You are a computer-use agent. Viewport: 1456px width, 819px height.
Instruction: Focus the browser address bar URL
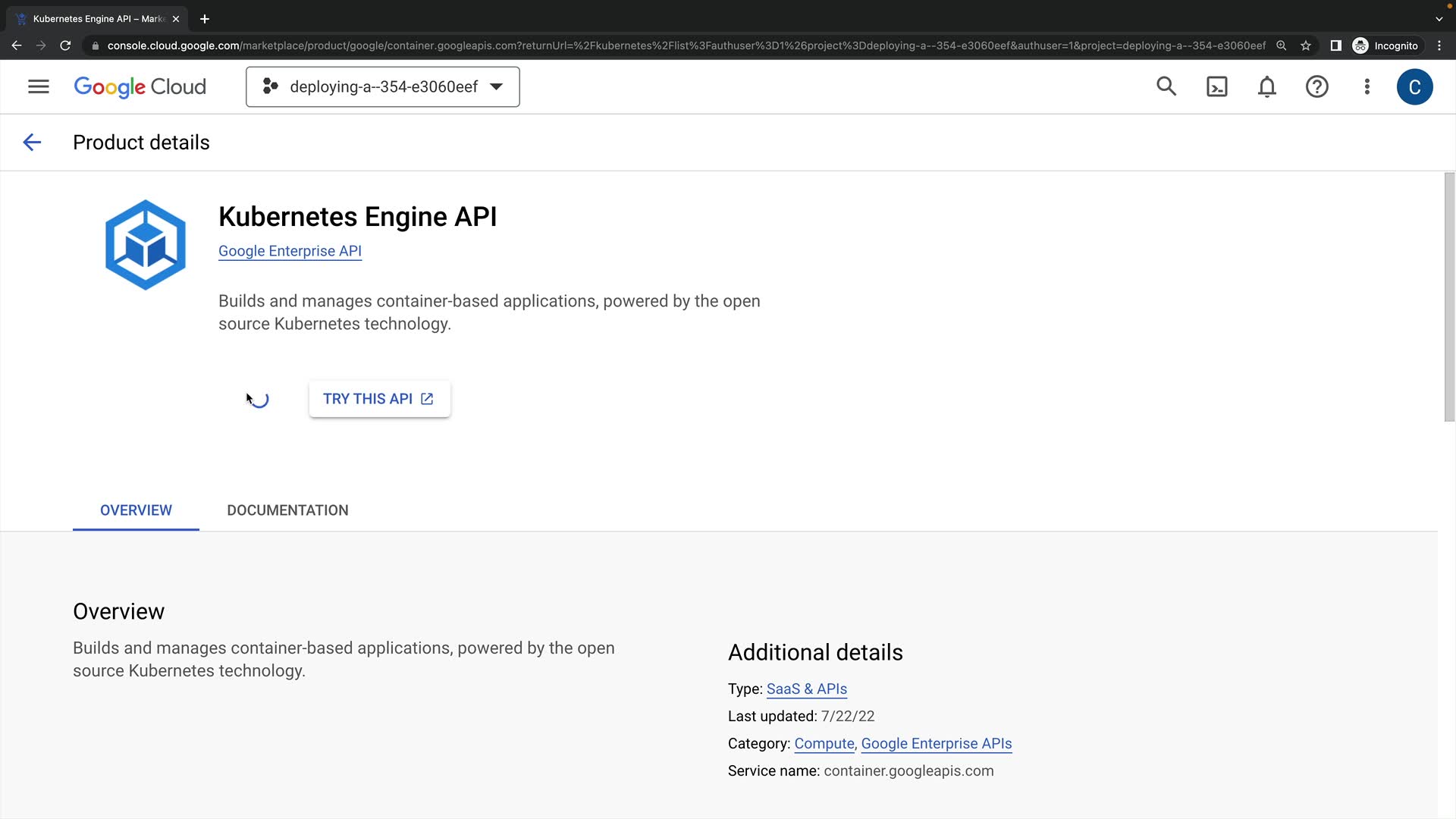(x=682, y=45)
